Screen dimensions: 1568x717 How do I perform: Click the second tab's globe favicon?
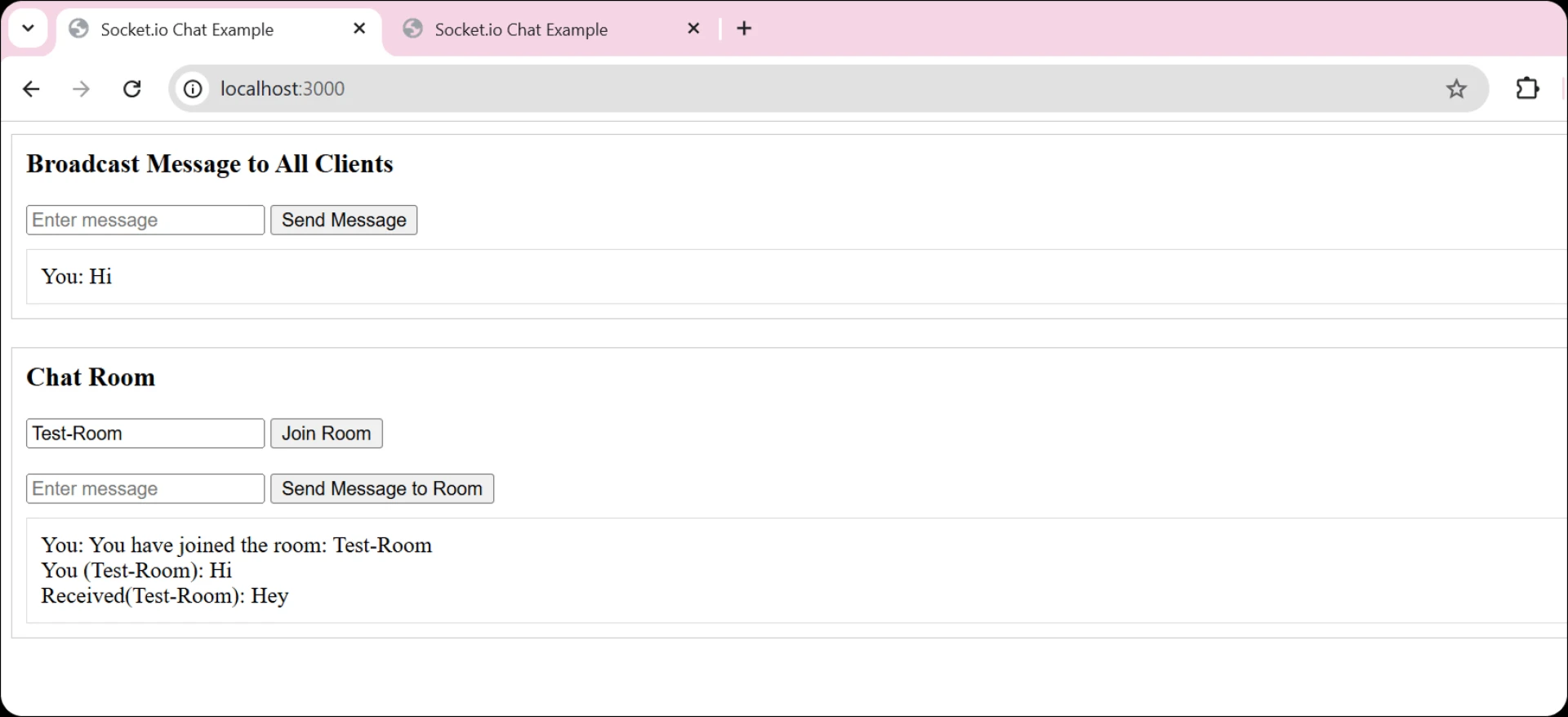click(x=413, y=29)
